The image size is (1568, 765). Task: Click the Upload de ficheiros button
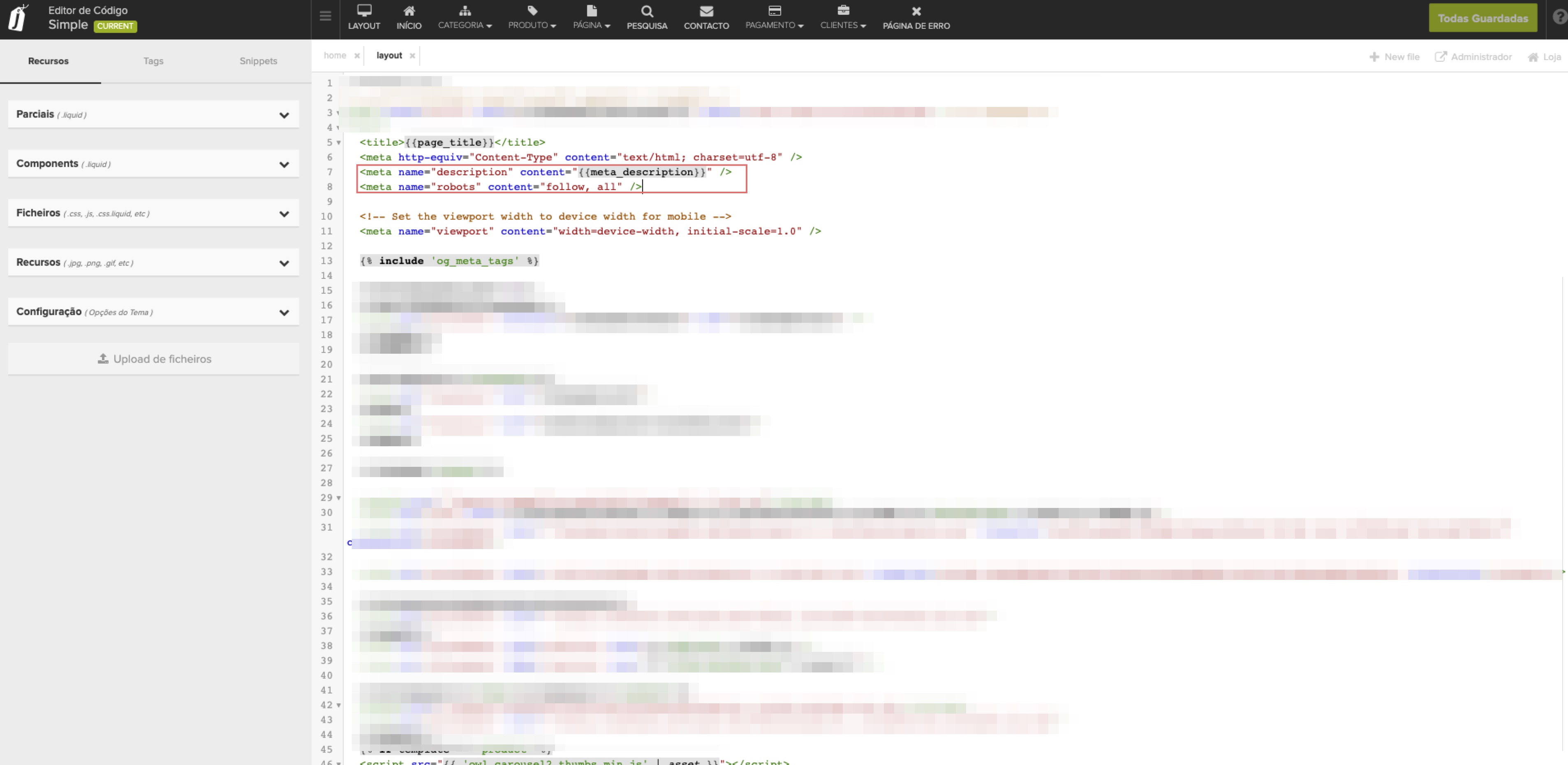[153, 359]
